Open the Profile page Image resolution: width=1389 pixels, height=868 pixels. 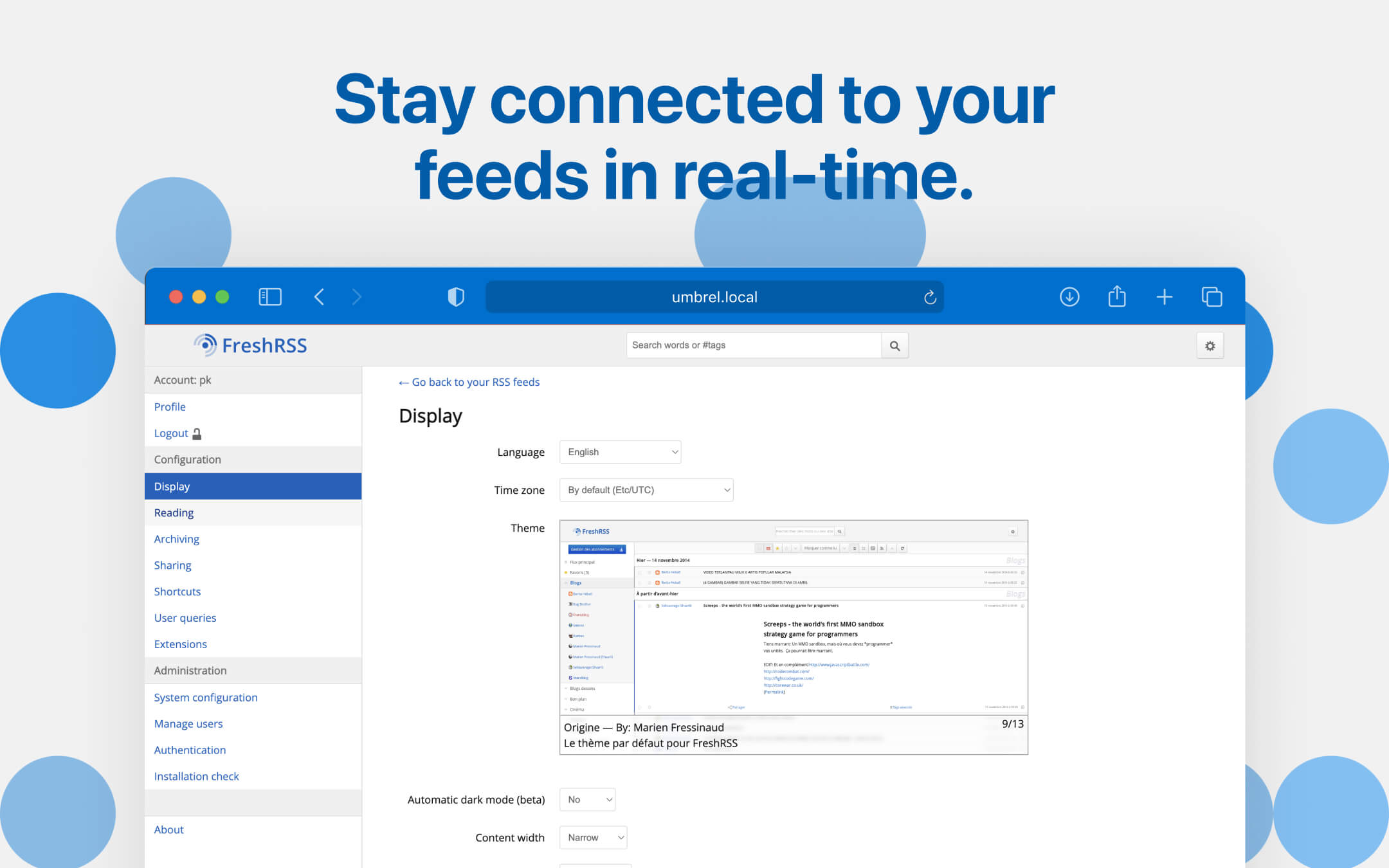pos(169,406)
